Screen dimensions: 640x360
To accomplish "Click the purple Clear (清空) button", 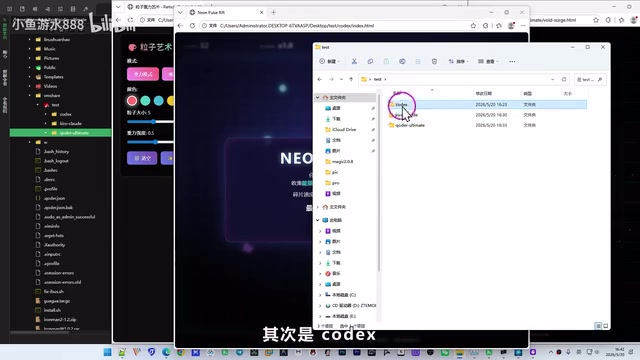I will click(142, 158).
